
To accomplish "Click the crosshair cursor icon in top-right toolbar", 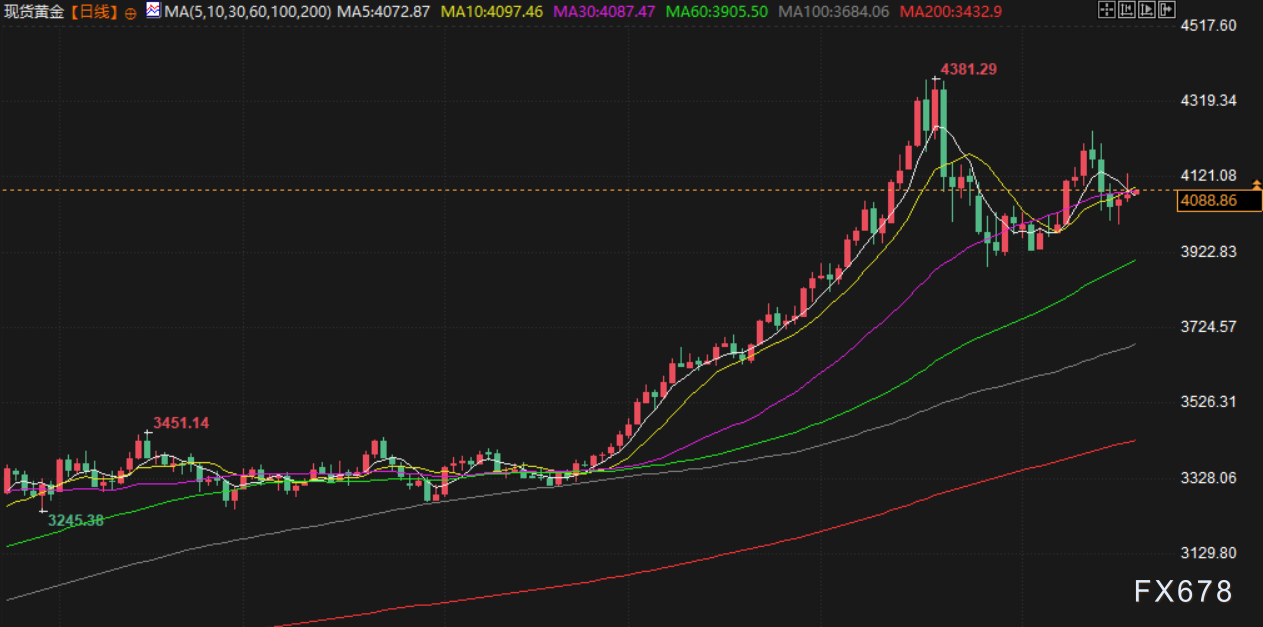I will 1106,11.
